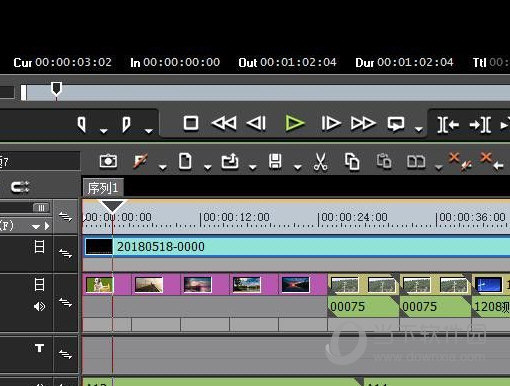Viewport: 510px width, 386px height.
Task: Toggle sync-lock on top video track
Action: [x=65, y=253]
